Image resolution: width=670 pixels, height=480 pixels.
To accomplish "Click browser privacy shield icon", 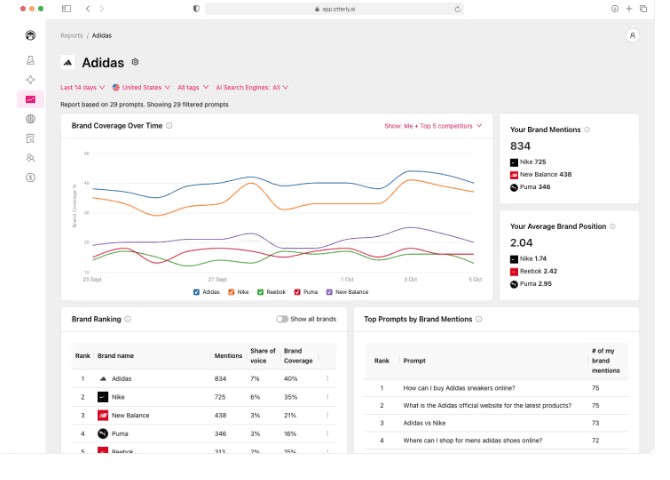I will coord(196,9).
